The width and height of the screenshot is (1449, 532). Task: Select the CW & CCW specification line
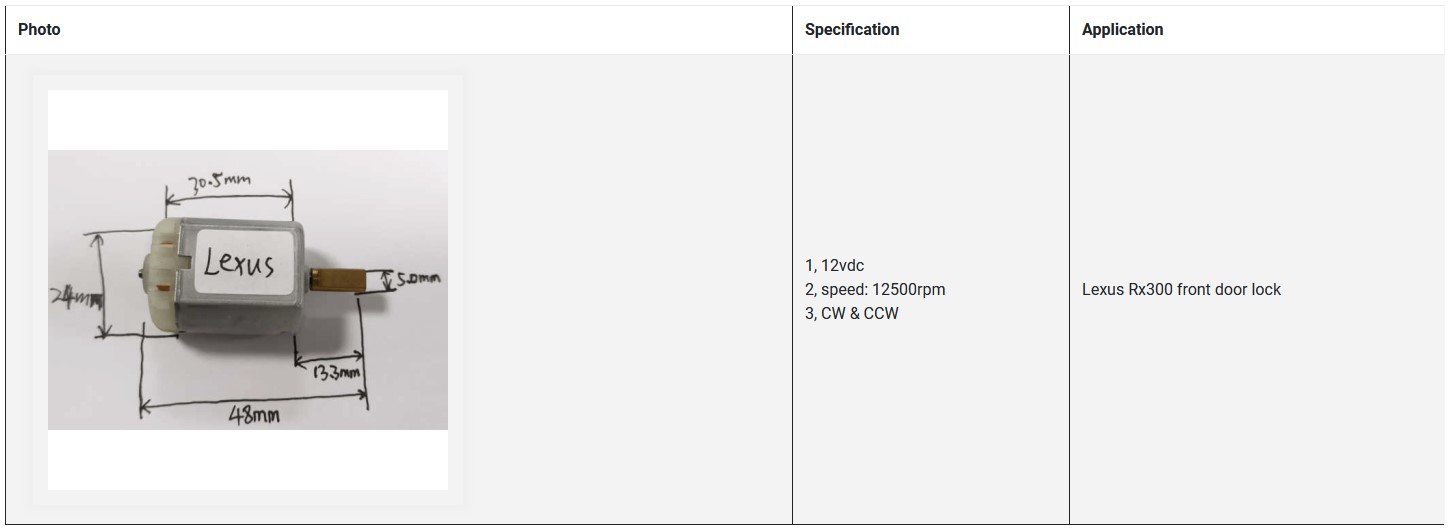(852, 314)
